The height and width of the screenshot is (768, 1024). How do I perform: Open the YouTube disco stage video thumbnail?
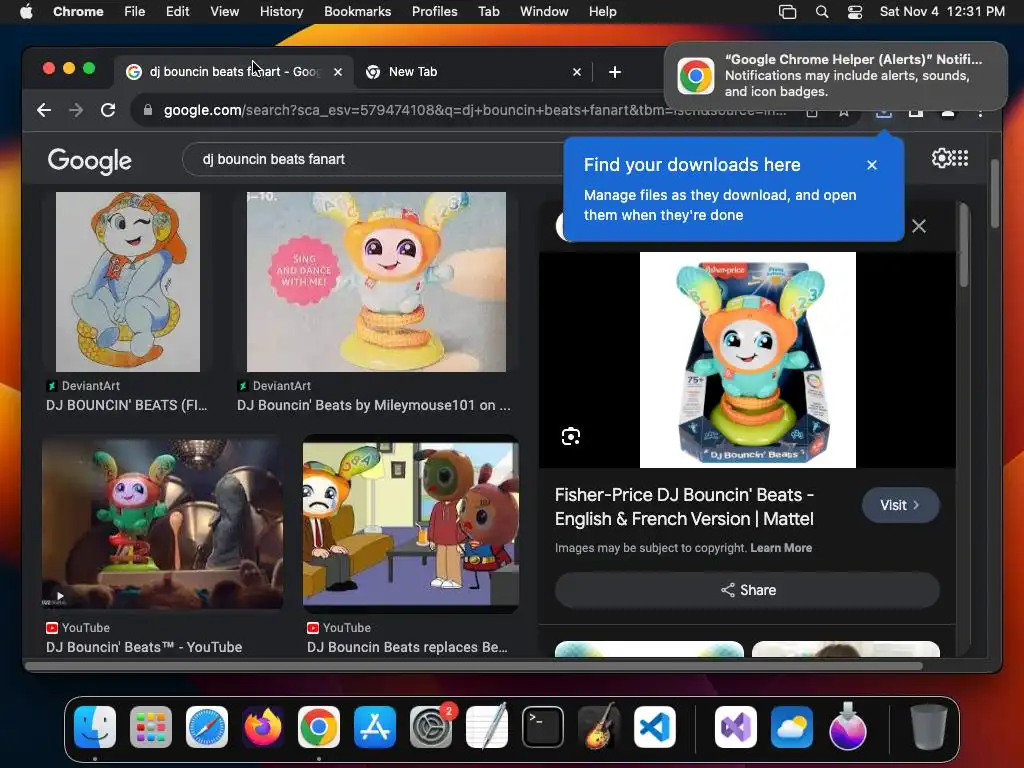(x=163, y=523)
